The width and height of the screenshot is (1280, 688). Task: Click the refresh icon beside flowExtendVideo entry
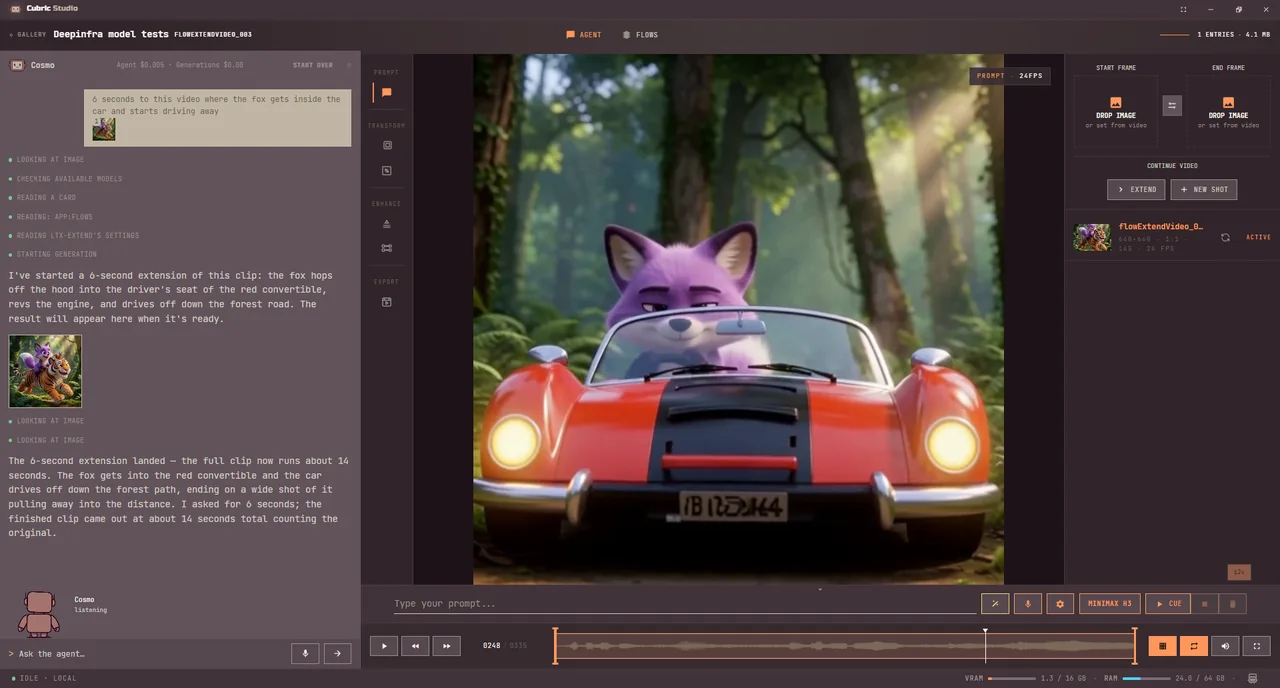1225,237
